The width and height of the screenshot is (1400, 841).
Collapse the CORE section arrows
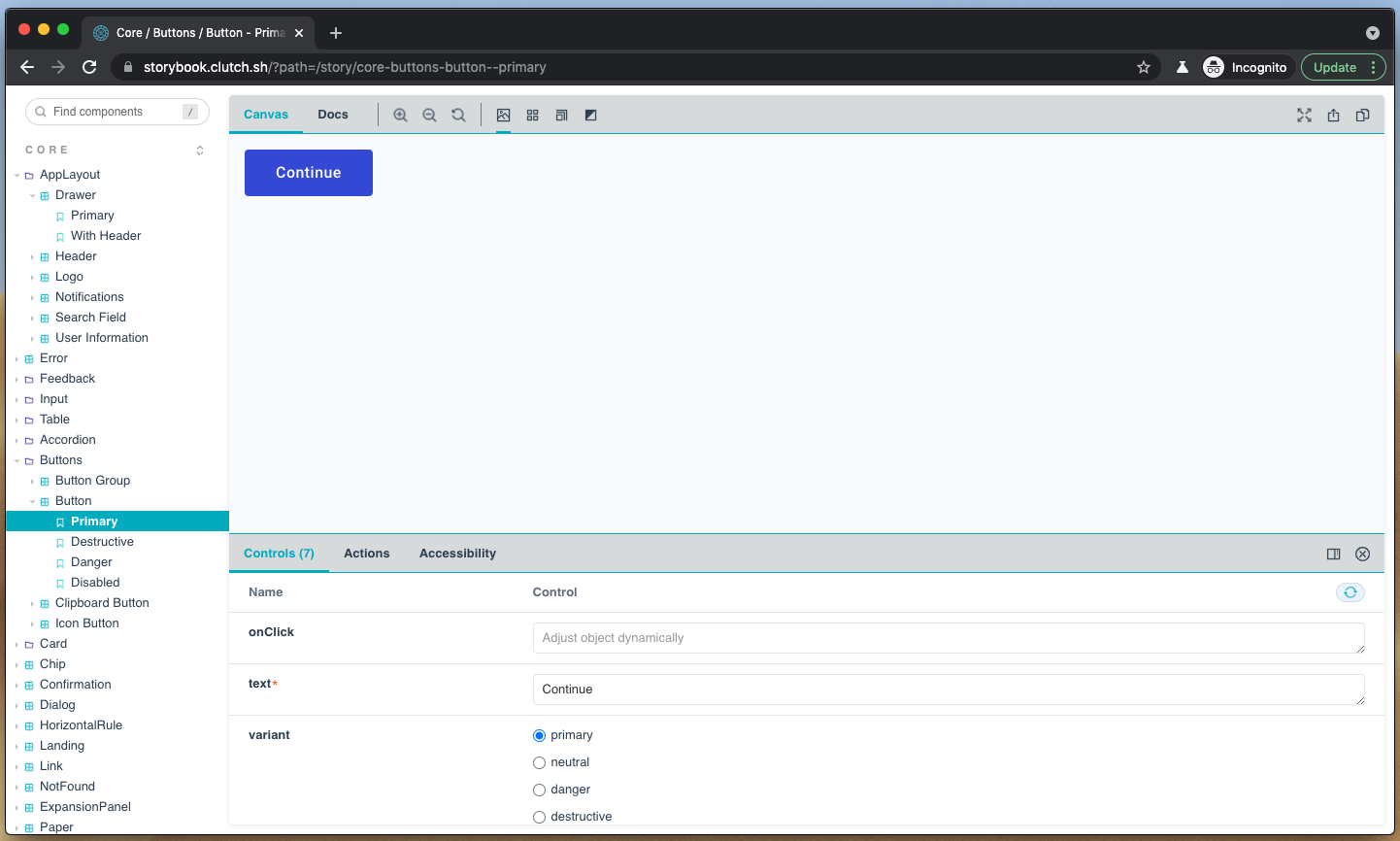click(200, 151)
